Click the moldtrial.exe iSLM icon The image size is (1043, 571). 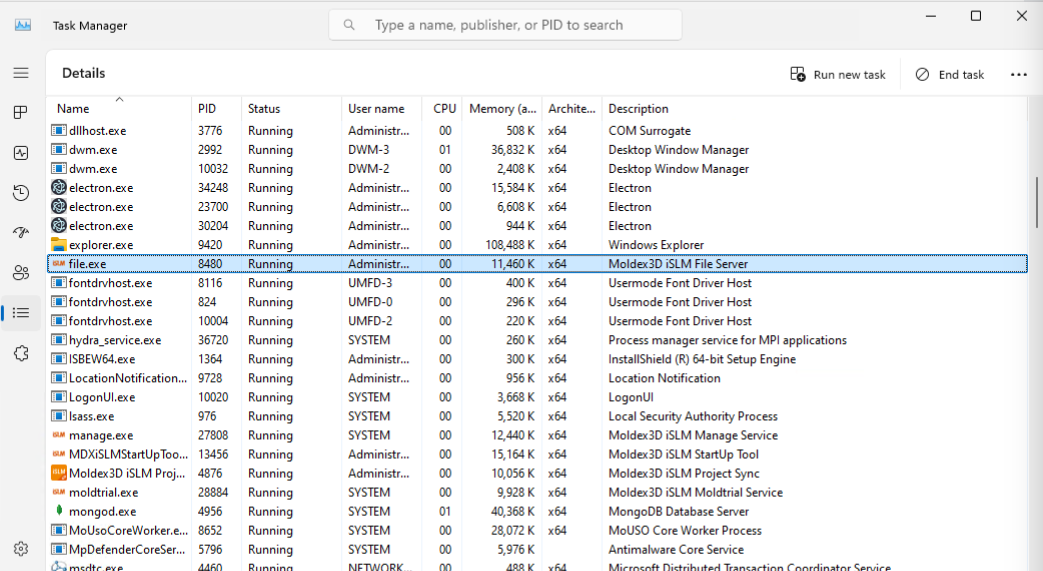coord(59,492)
